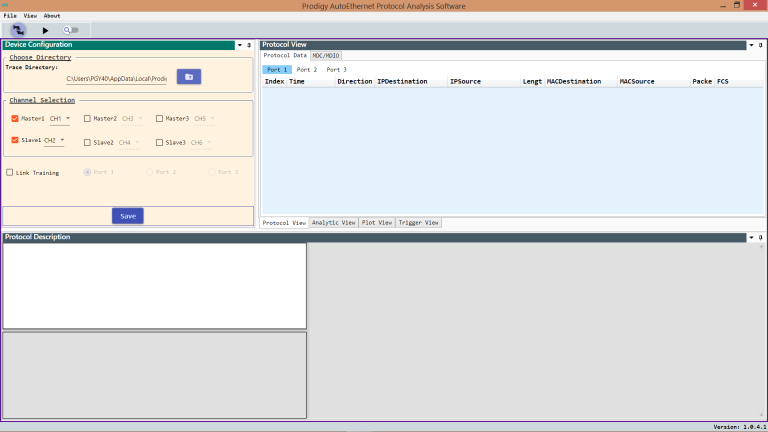Check the Link Training checkbox
The width and height of the screenshot is (768, 432).
[9, 172]
